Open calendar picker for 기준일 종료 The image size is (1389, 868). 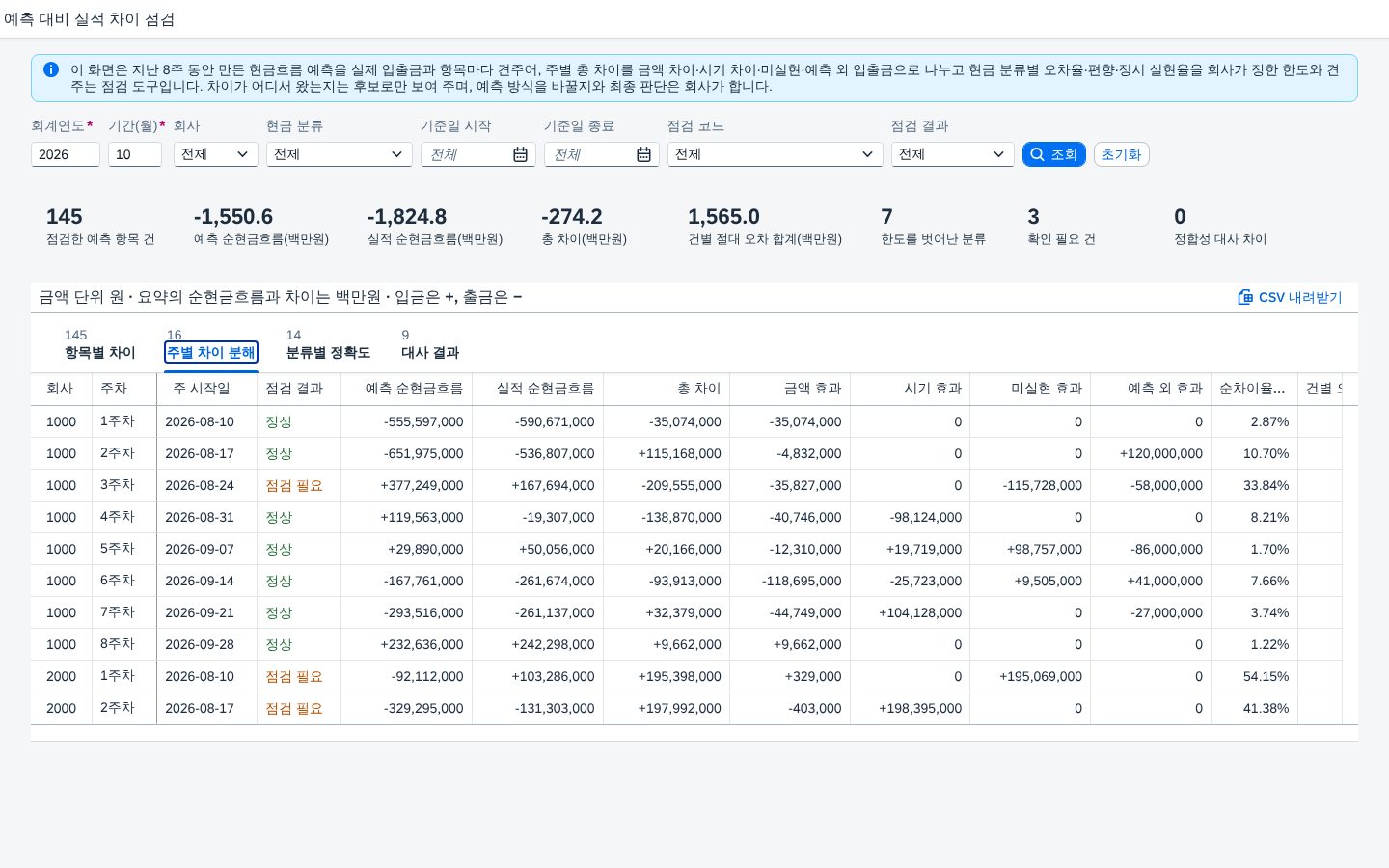[643, 154]
